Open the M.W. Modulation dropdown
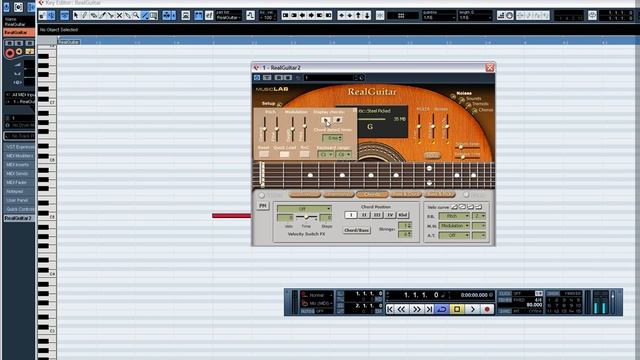This screenshot has width=640, height=360. (x=454, y=226)
